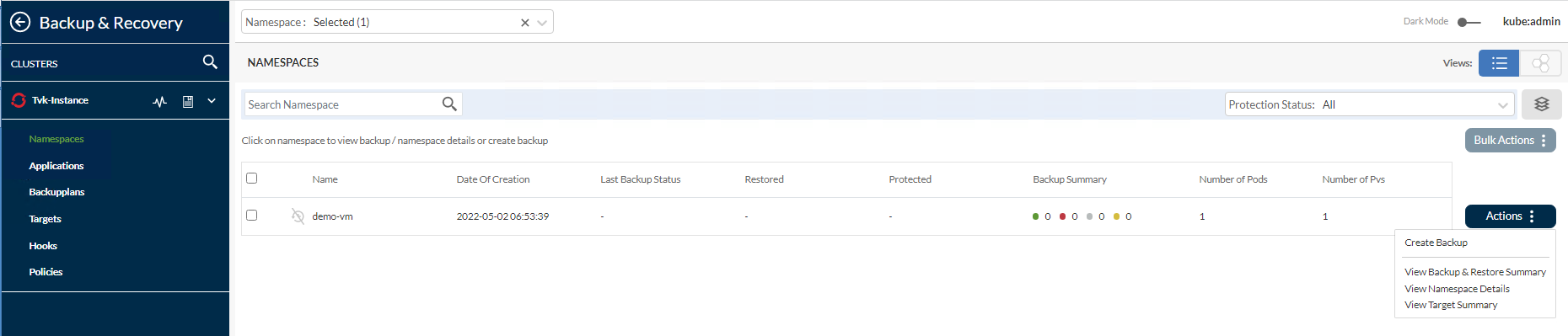Open the Protection Status dropdown

tap(1369, 104)
